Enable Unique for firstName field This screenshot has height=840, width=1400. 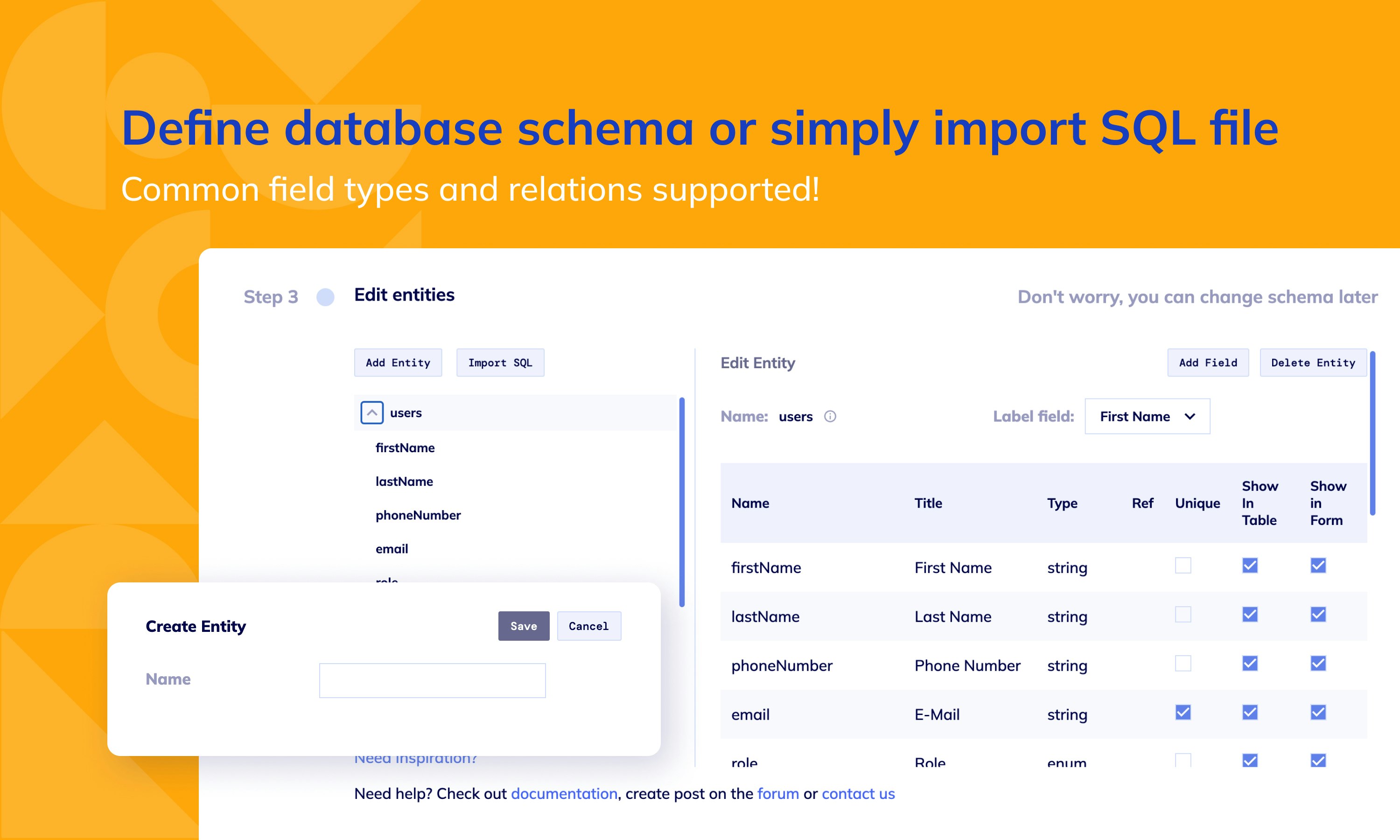point(1183,566)
